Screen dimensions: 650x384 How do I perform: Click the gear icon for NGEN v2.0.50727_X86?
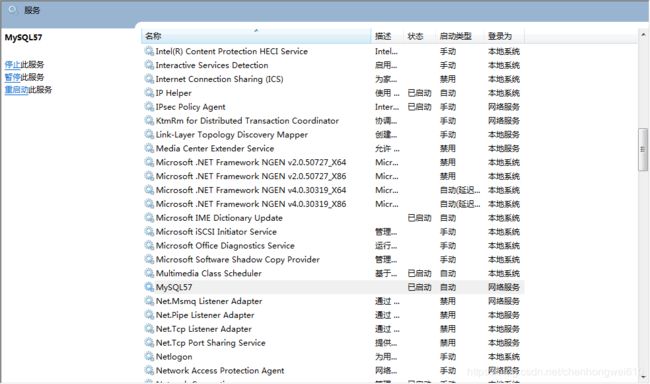(x=149, y=176)
